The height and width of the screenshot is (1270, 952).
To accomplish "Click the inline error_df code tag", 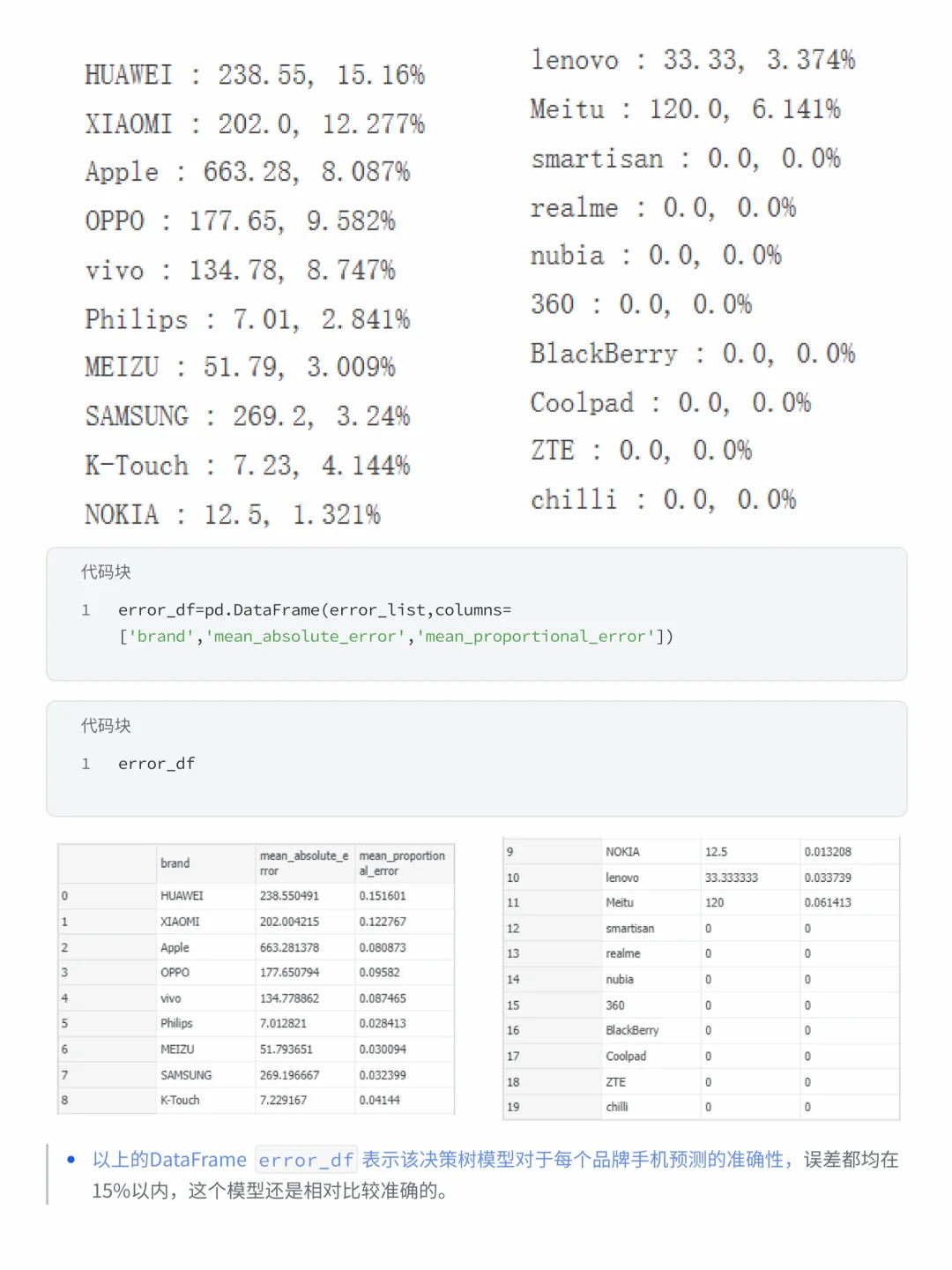I will tap(305, 1160).
